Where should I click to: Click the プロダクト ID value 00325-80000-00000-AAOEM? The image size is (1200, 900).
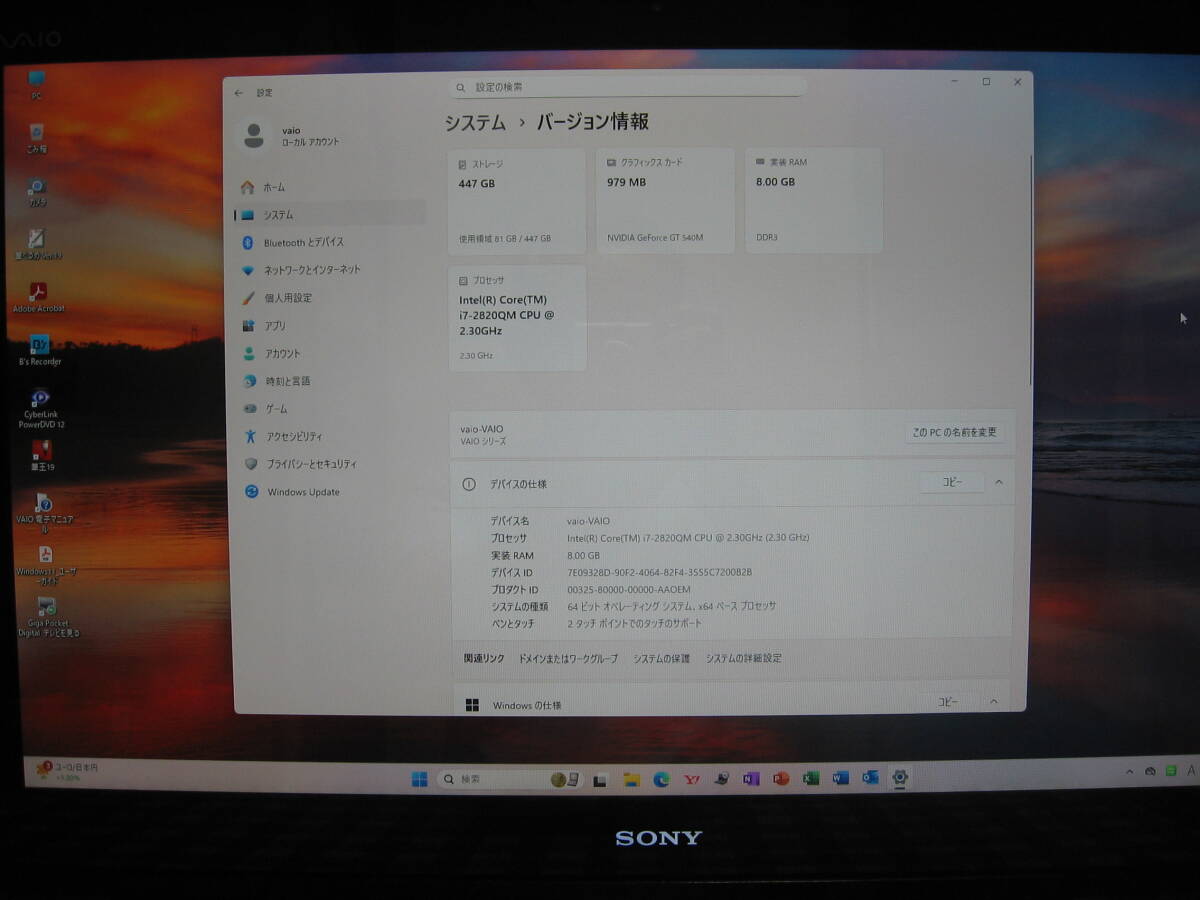pos(628,589)
